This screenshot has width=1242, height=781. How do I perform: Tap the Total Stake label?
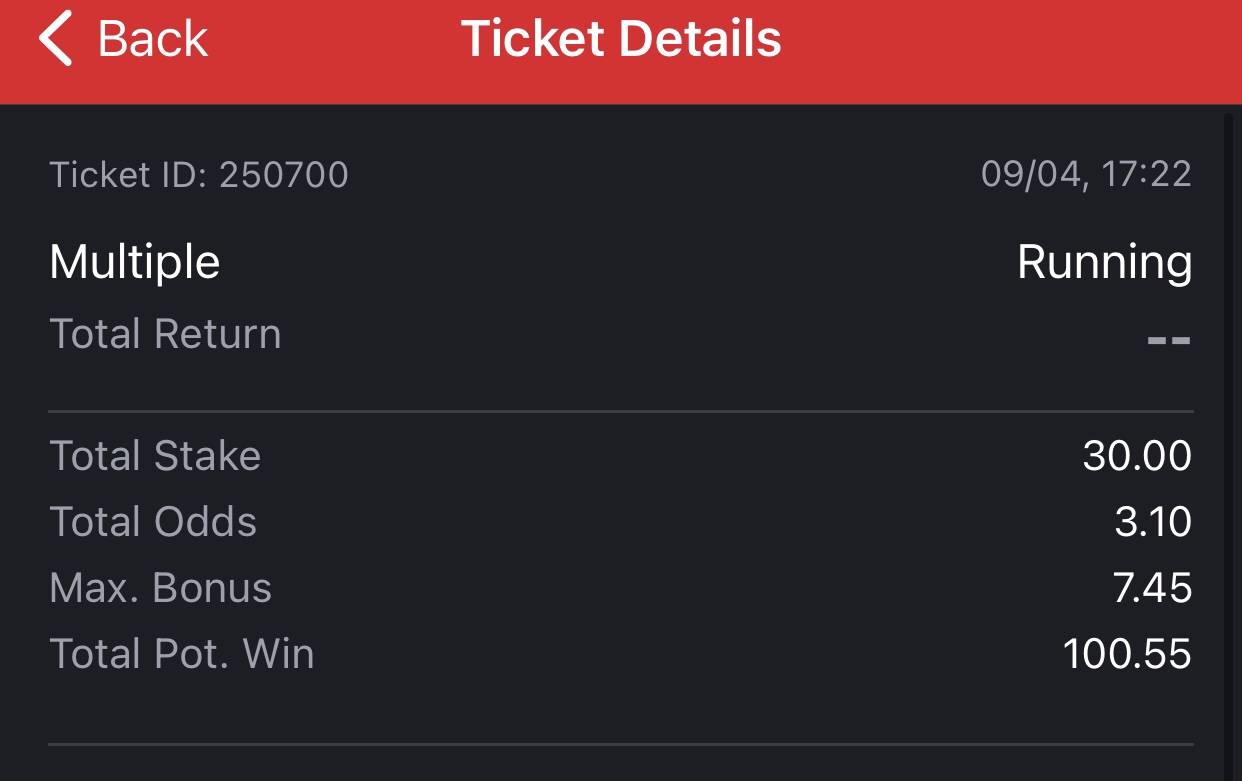pos(155,456)
